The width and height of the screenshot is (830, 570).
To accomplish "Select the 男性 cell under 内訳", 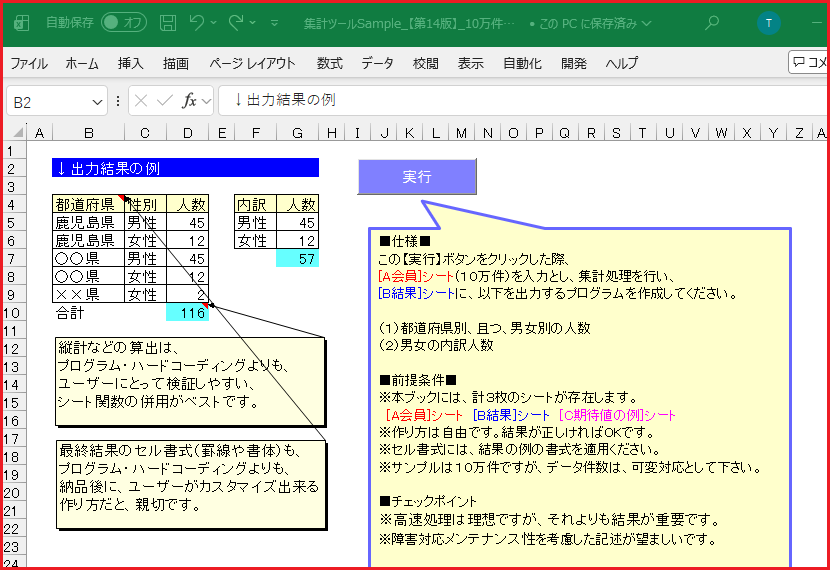I will click(256, 222).
